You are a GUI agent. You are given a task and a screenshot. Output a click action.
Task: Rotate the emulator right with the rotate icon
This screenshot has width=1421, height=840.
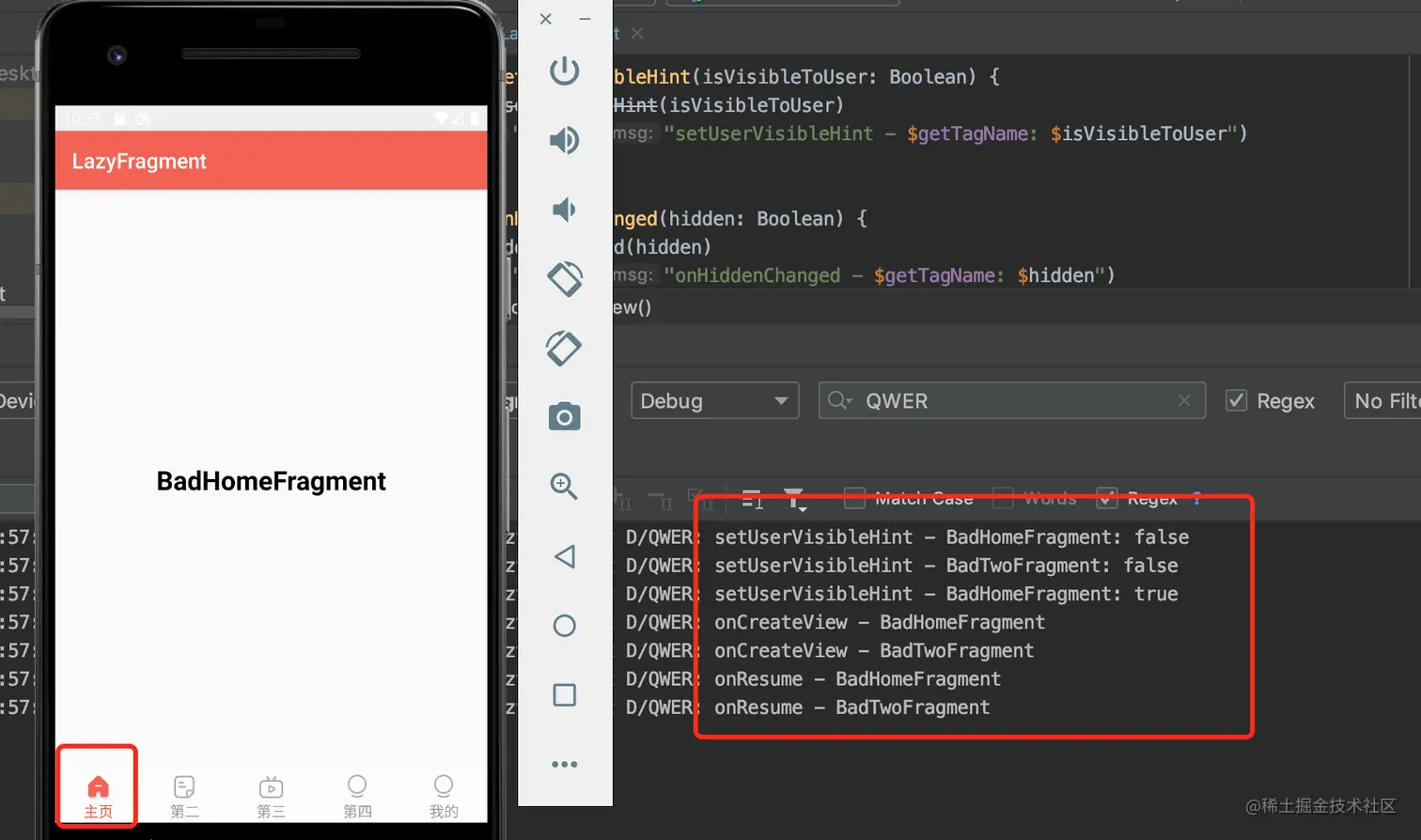click(565, 349)
